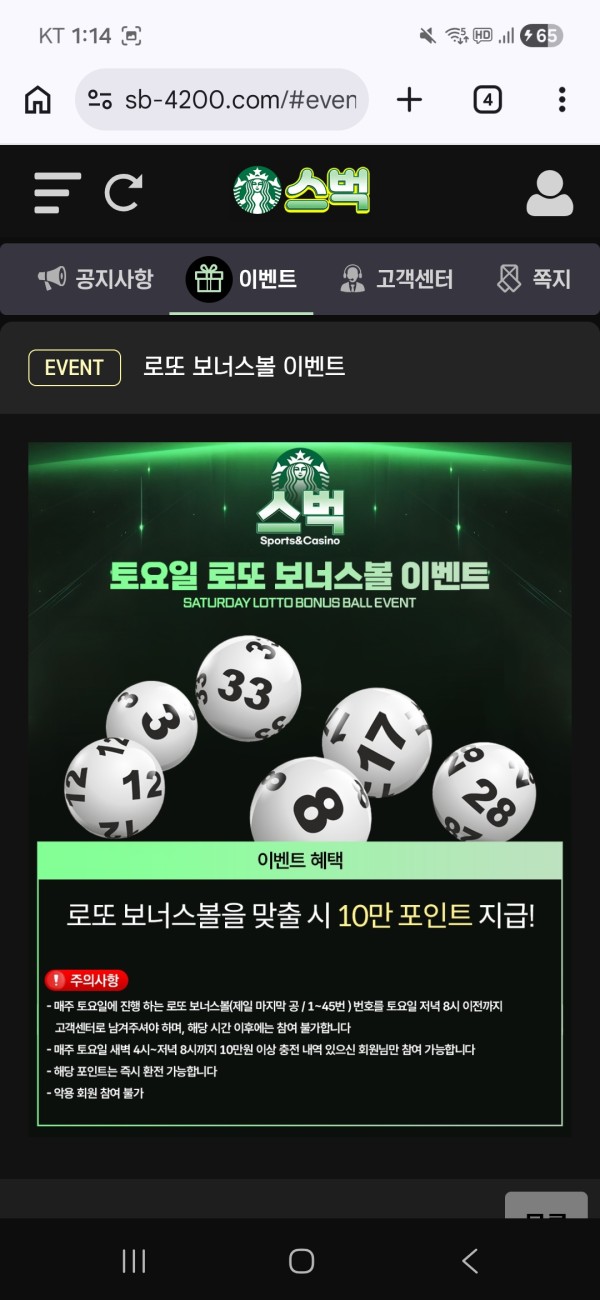Viewport: 600px width, 1300px height.
Task: Open a new browser tab
Action: 409,99
